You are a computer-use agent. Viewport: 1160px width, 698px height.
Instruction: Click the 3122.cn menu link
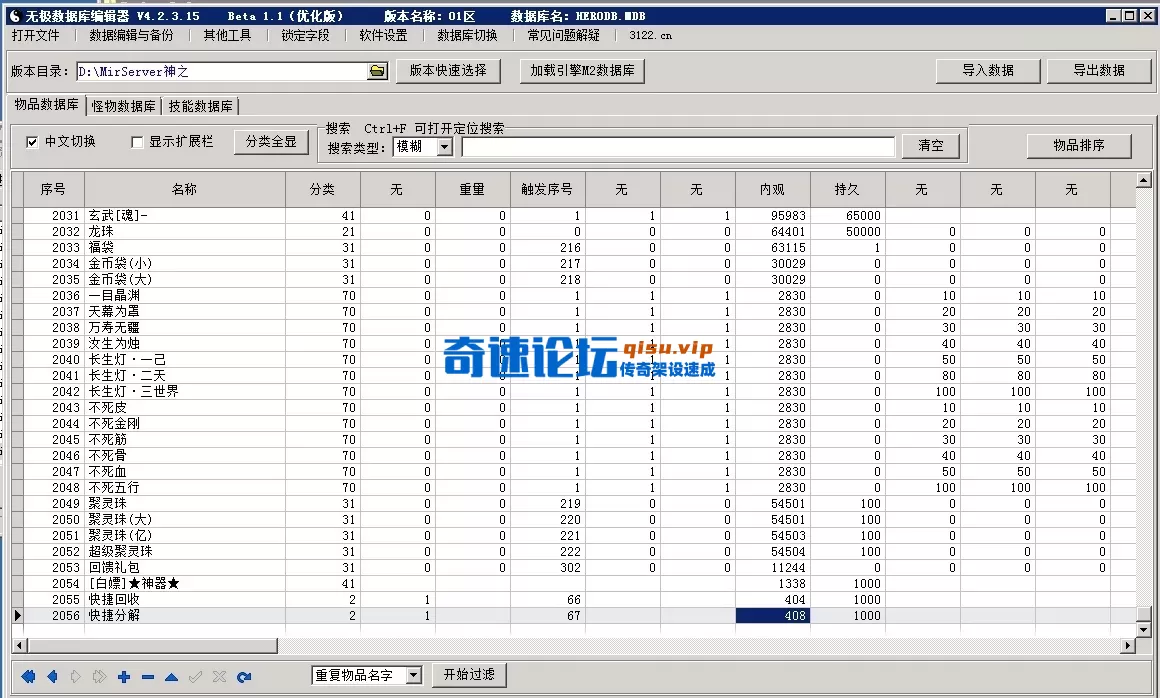[x=651, y=35]
